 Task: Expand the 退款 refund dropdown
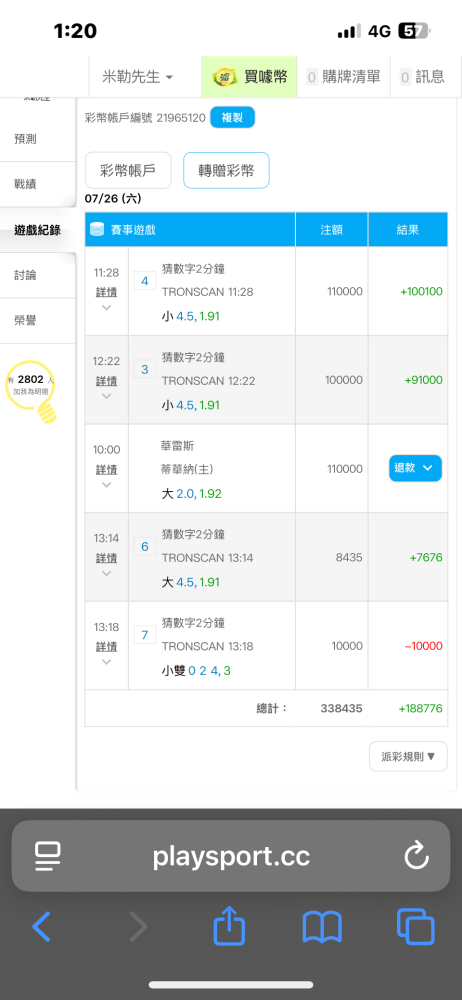tap(415, 468)
